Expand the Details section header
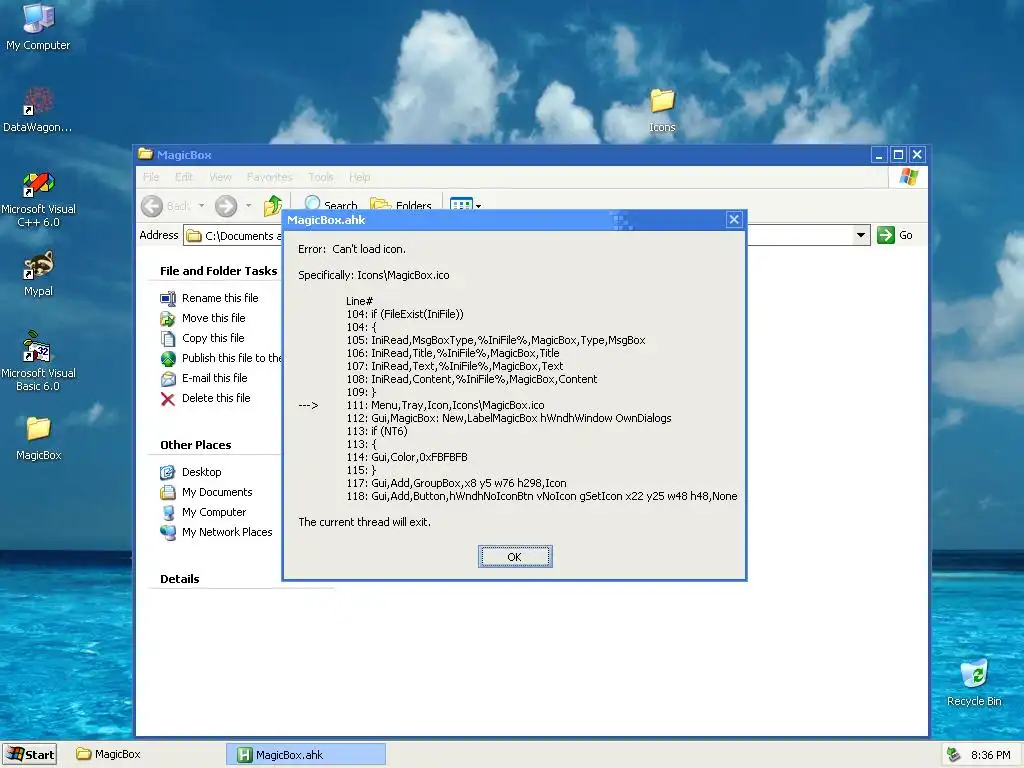Viewport: 1024px width, 768px height. pos(180,579)
